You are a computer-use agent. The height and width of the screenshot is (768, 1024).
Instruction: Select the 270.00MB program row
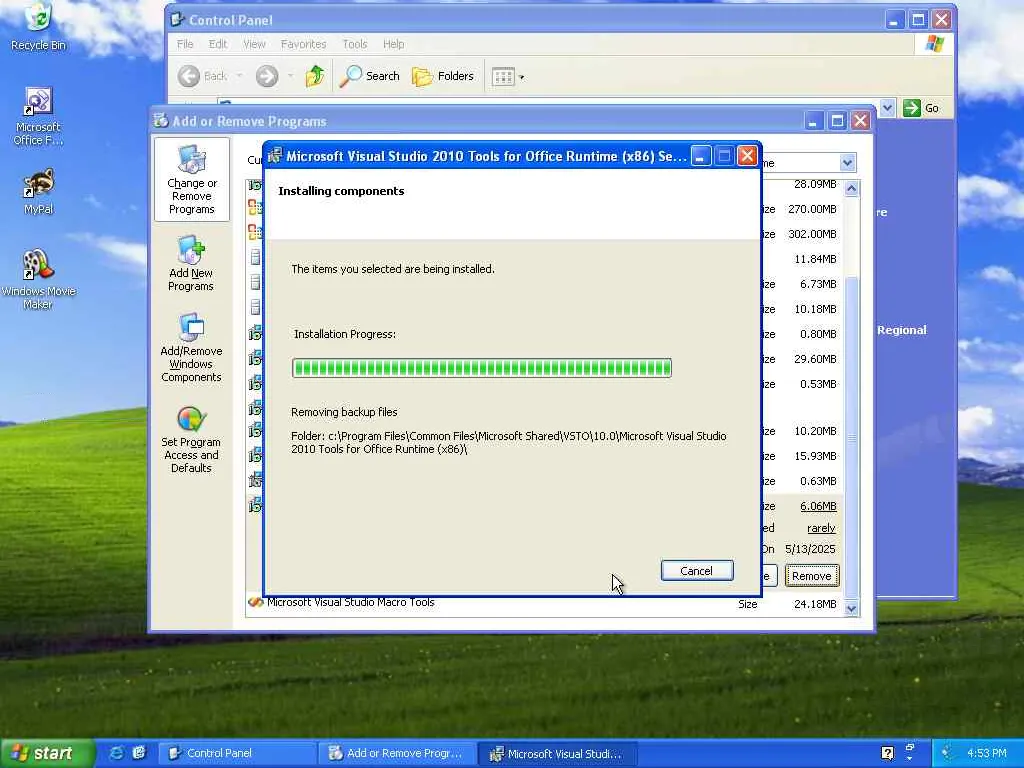tap(545, 209)
